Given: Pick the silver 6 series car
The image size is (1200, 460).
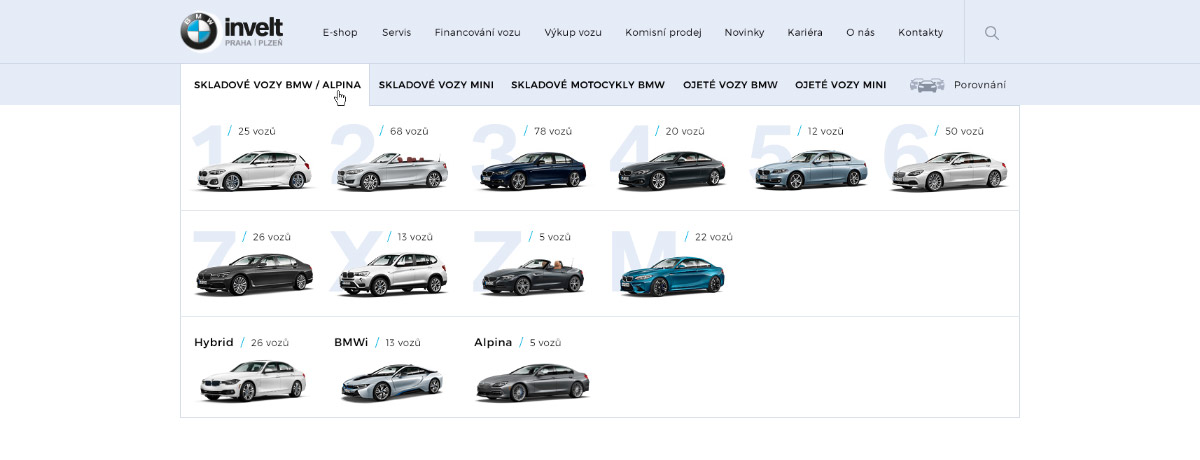Looking at the screenshot, I should (x=950, y=170).
